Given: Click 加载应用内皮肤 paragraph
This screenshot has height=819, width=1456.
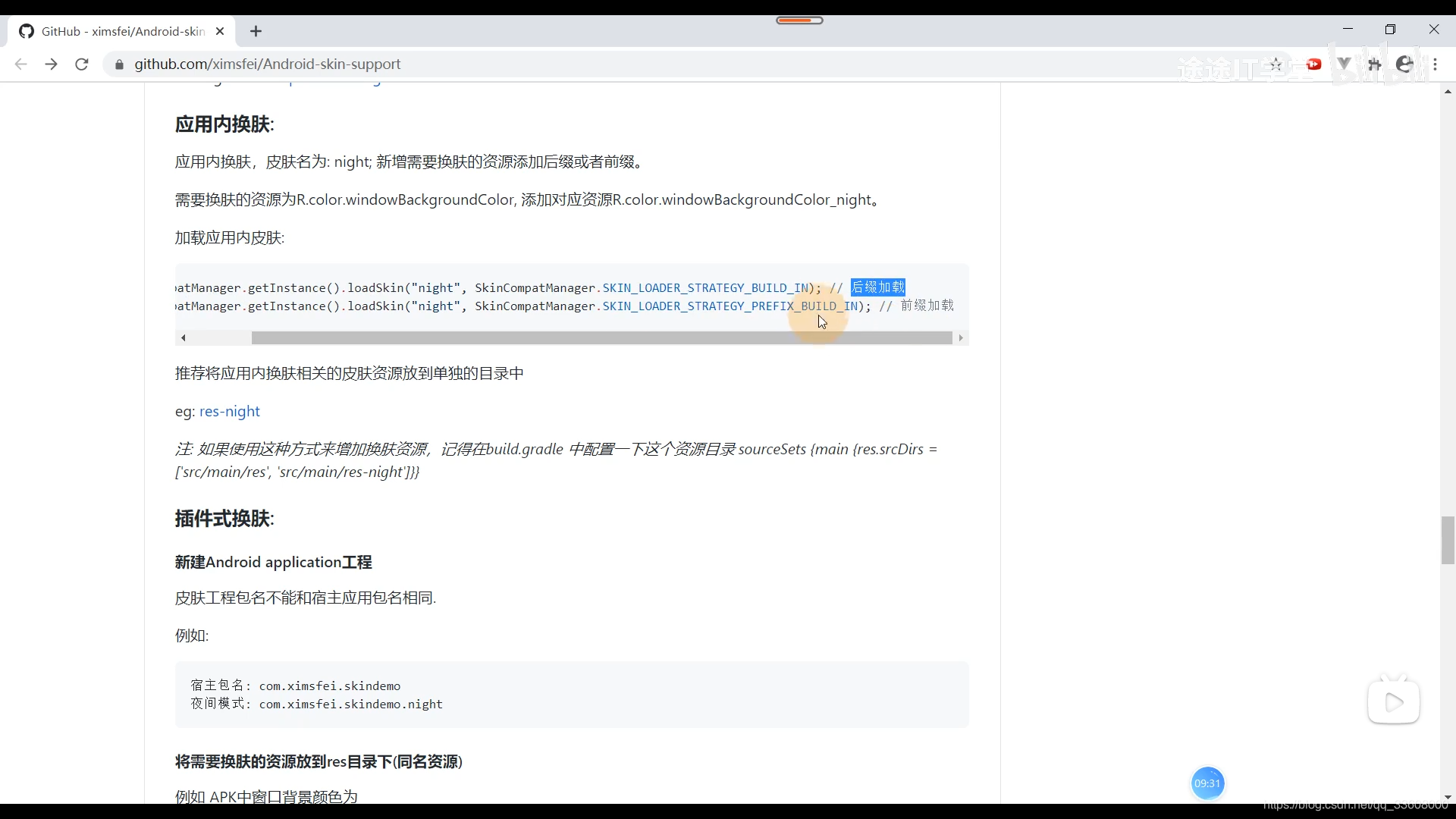Looking at the screenshot, I should (x=230, y=237).
